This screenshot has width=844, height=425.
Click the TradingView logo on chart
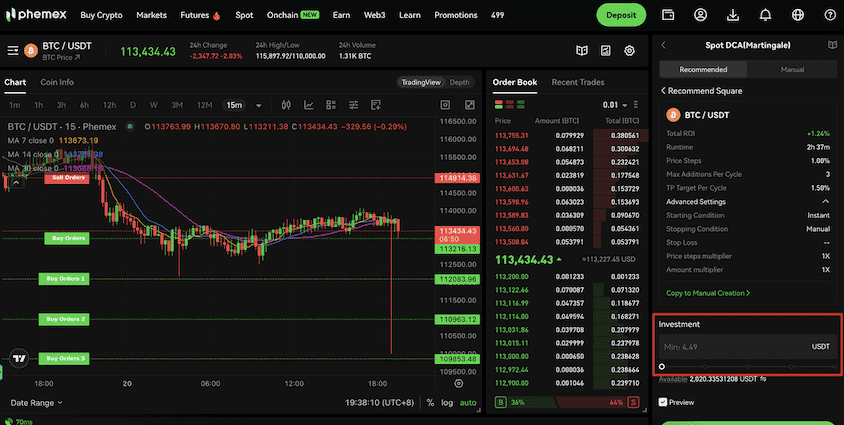click(x=19, y=358)
